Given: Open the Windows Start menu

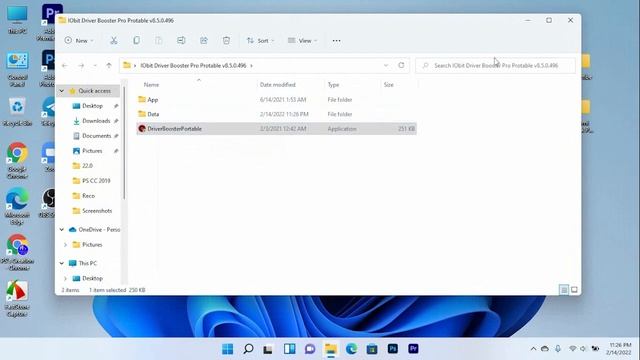Looking at the screenshot, I should coord(227,349).
